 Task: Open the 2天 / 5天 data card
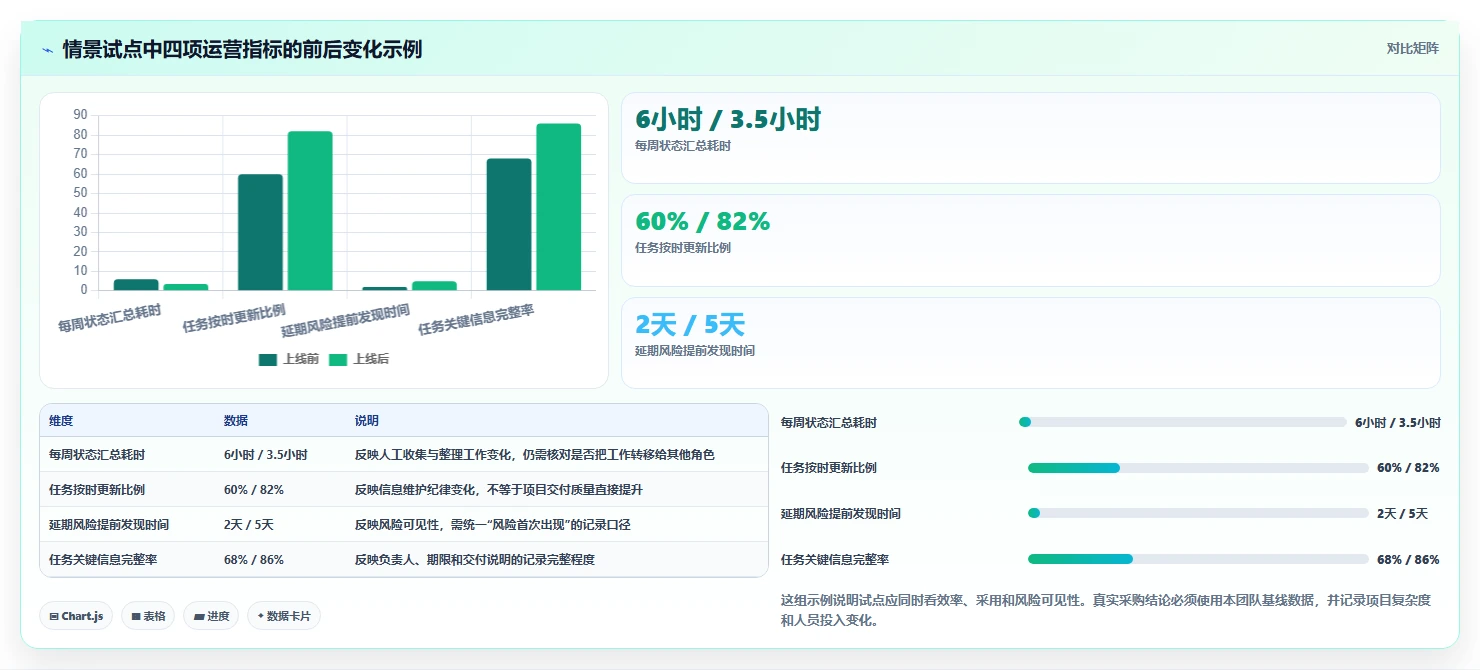point(1031,343)
